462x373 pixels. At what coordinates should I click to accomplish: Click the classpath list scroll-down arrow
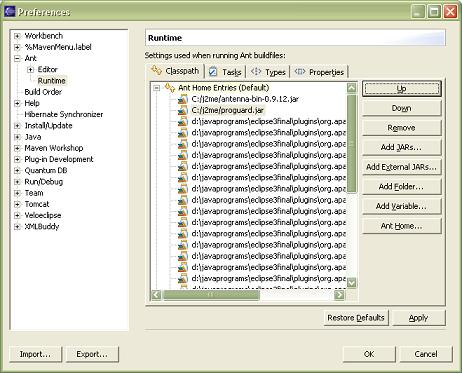pos(352,283)
